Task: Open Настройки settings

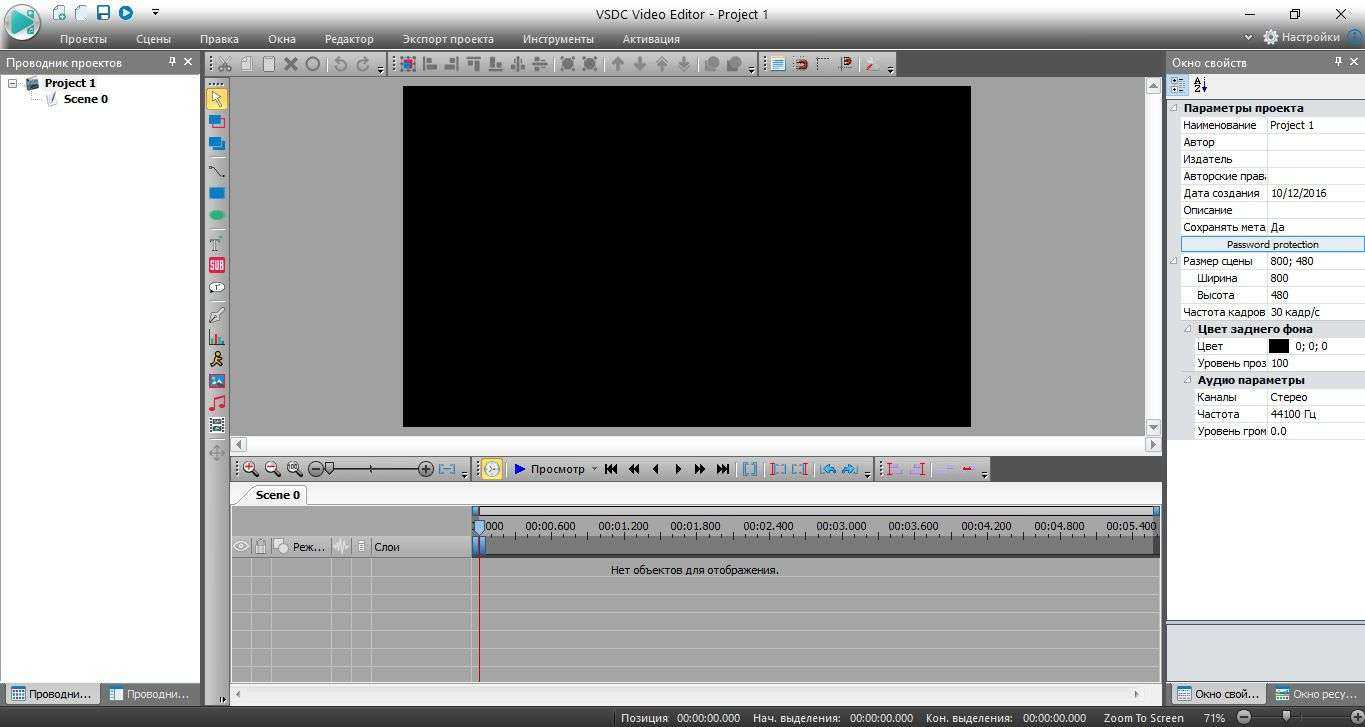Action: (x=1301, y=37)
